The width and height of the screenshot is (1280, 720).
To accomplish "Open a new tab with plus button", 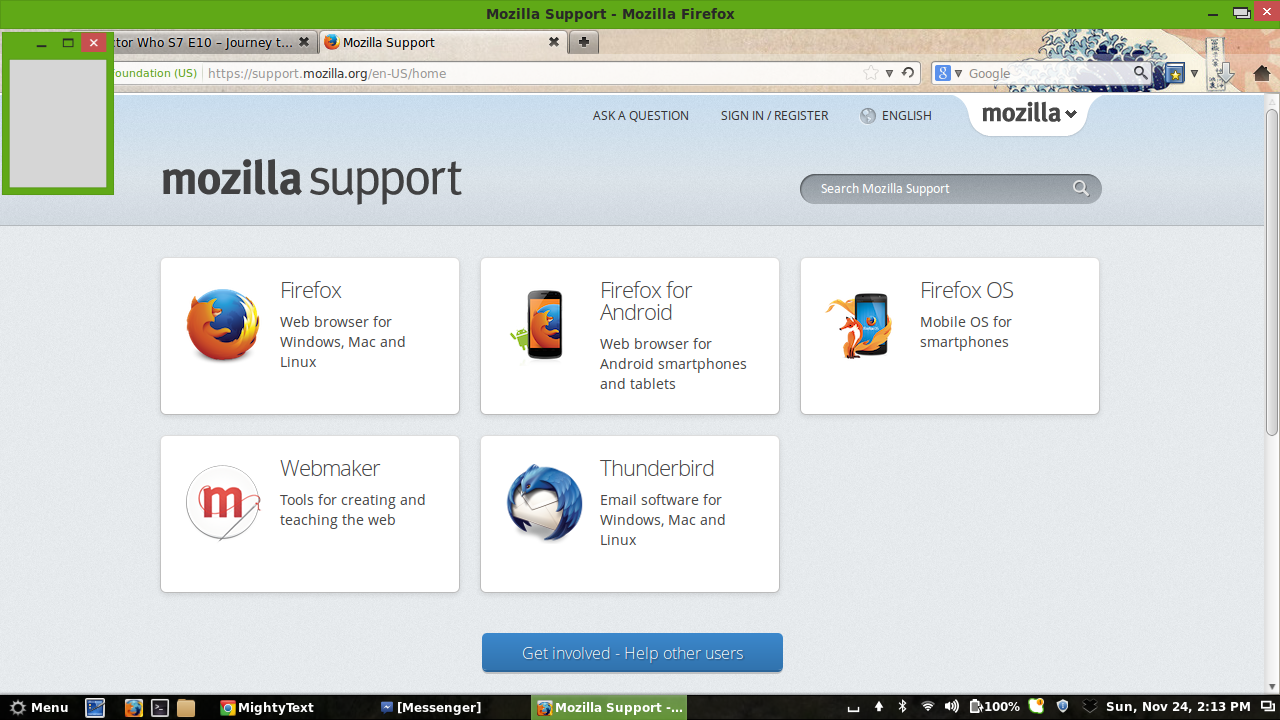I will (x=584, y=42).
